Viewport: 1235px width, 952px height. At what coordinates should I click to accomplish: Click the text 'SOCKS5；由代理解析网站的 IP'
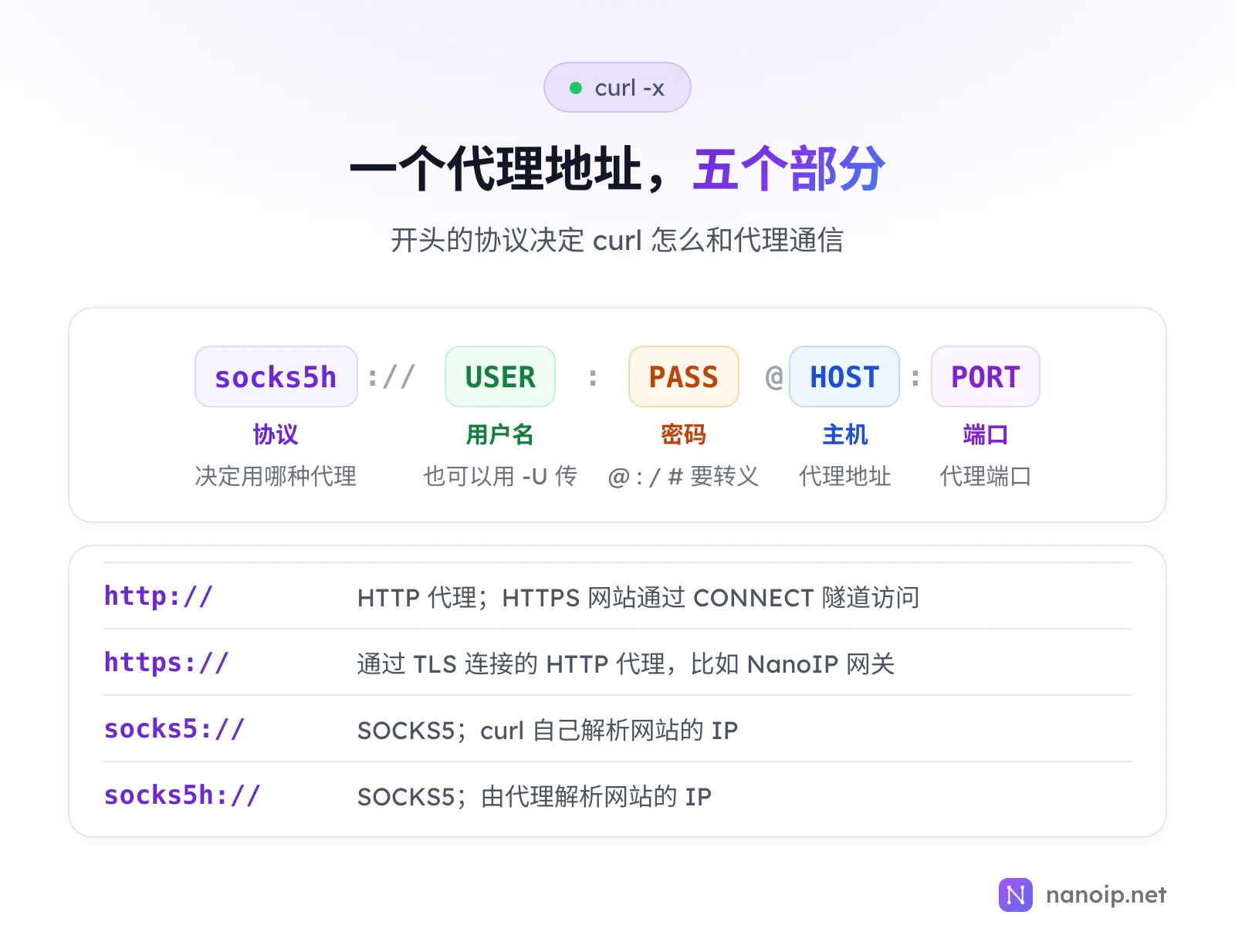point(534,796)
